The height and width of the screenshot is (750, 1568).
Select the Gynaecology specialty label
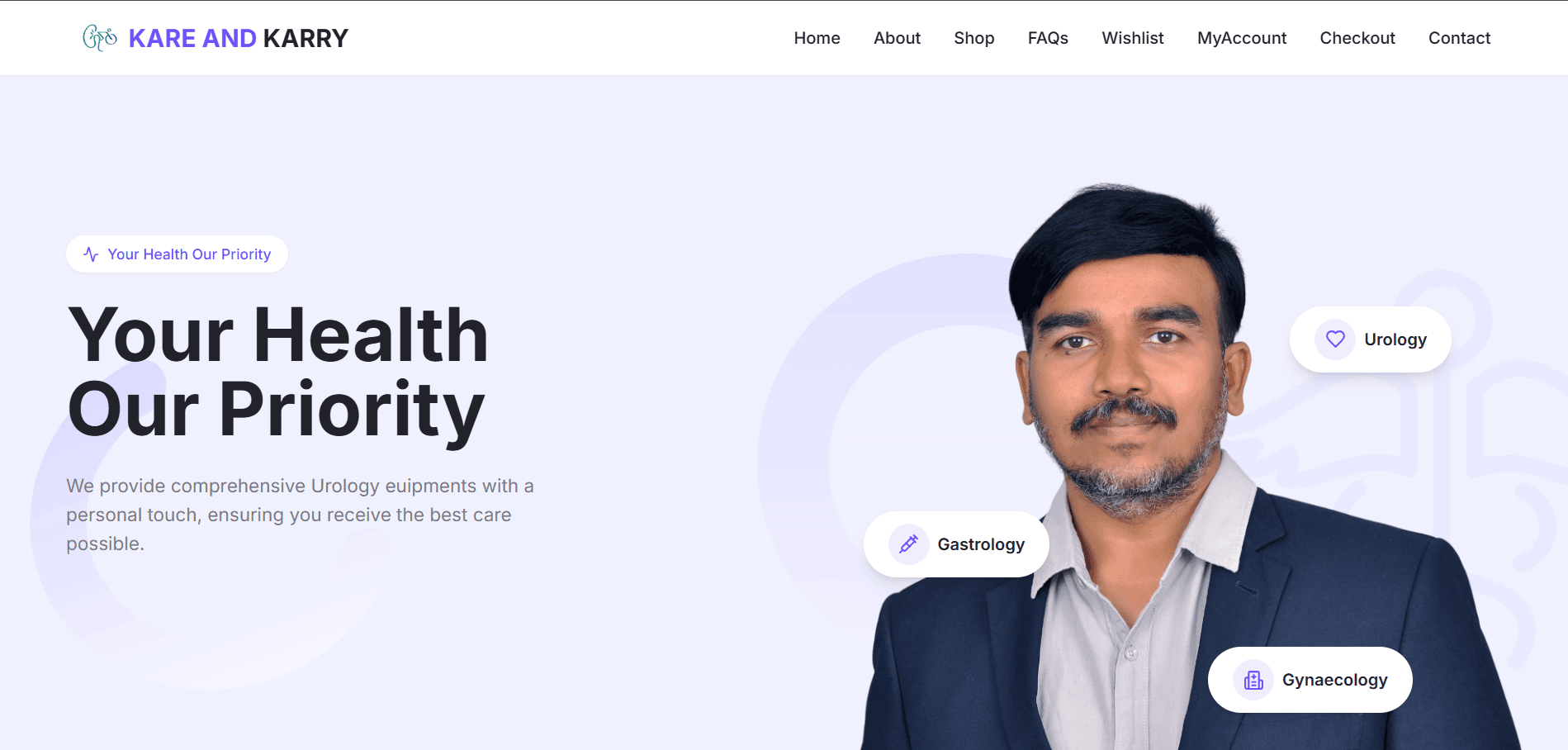(1334, 680)
